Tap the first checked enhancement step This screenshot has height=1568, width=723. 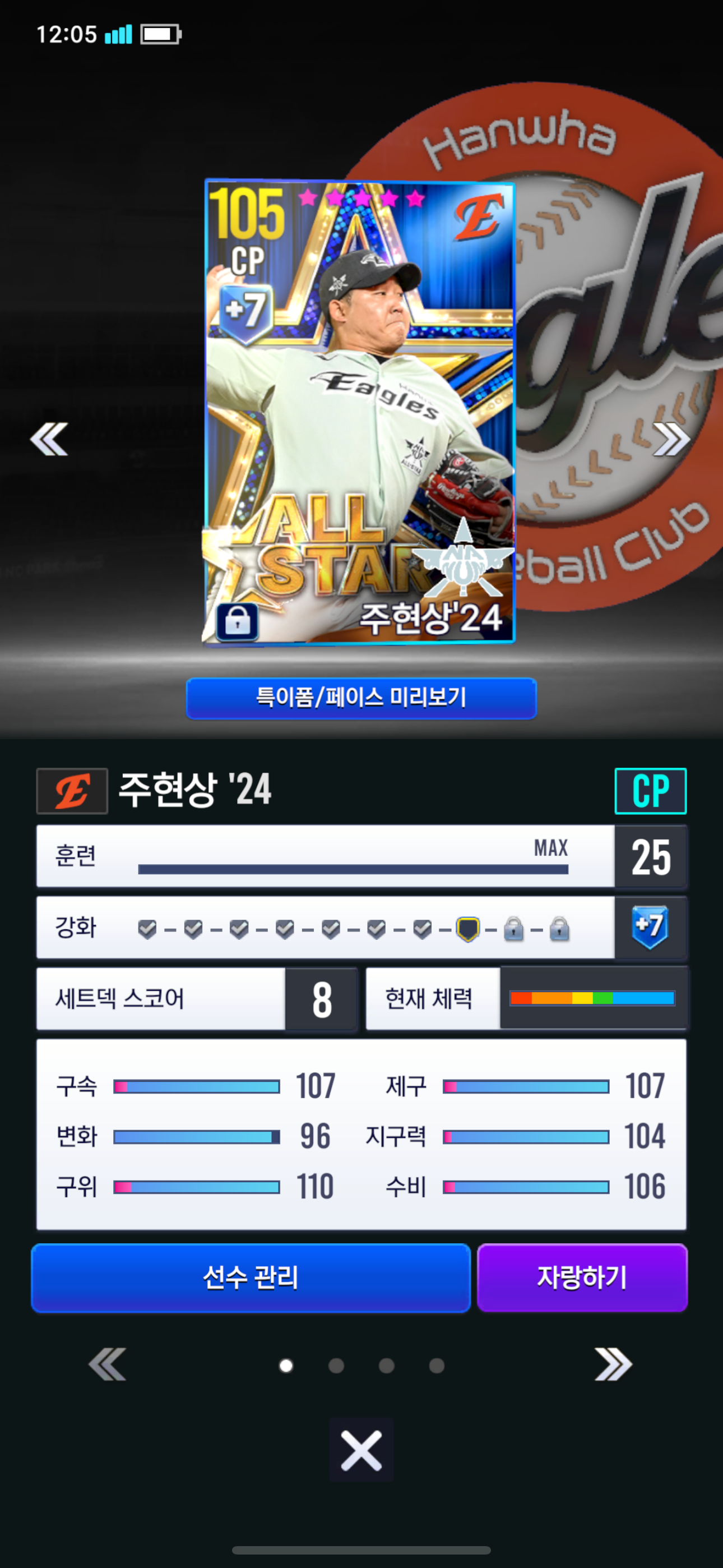point(147,929)
